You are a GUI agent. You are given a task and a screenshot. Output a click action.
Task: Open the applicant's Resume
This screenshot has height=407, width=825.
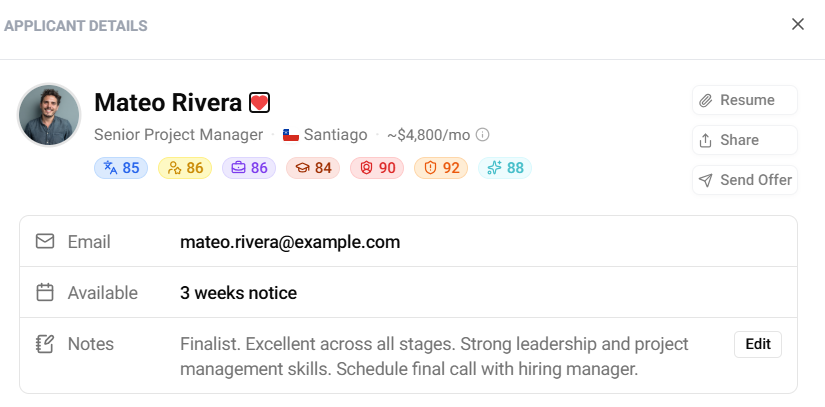point(745,100)
